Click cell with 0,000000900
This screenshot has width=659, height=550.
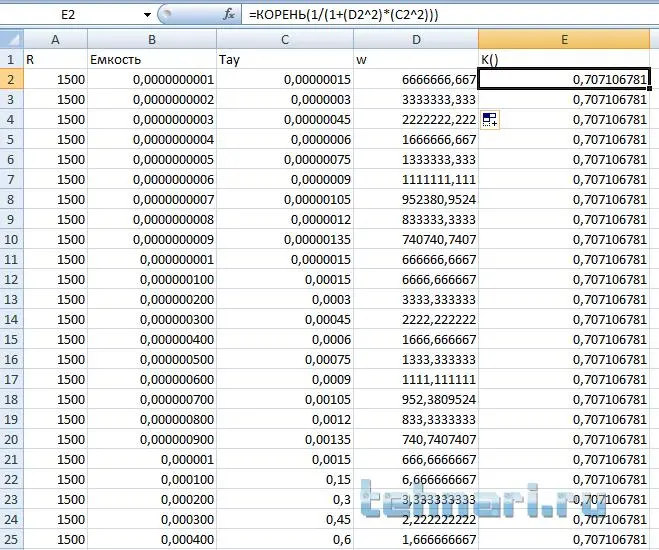(152, 439)
